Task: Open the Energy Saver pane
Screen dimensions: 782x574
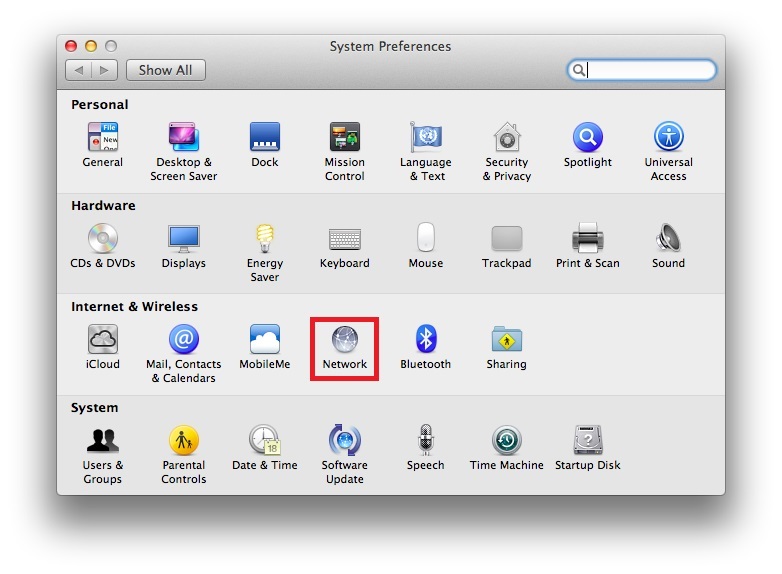Action: [264, 239]
